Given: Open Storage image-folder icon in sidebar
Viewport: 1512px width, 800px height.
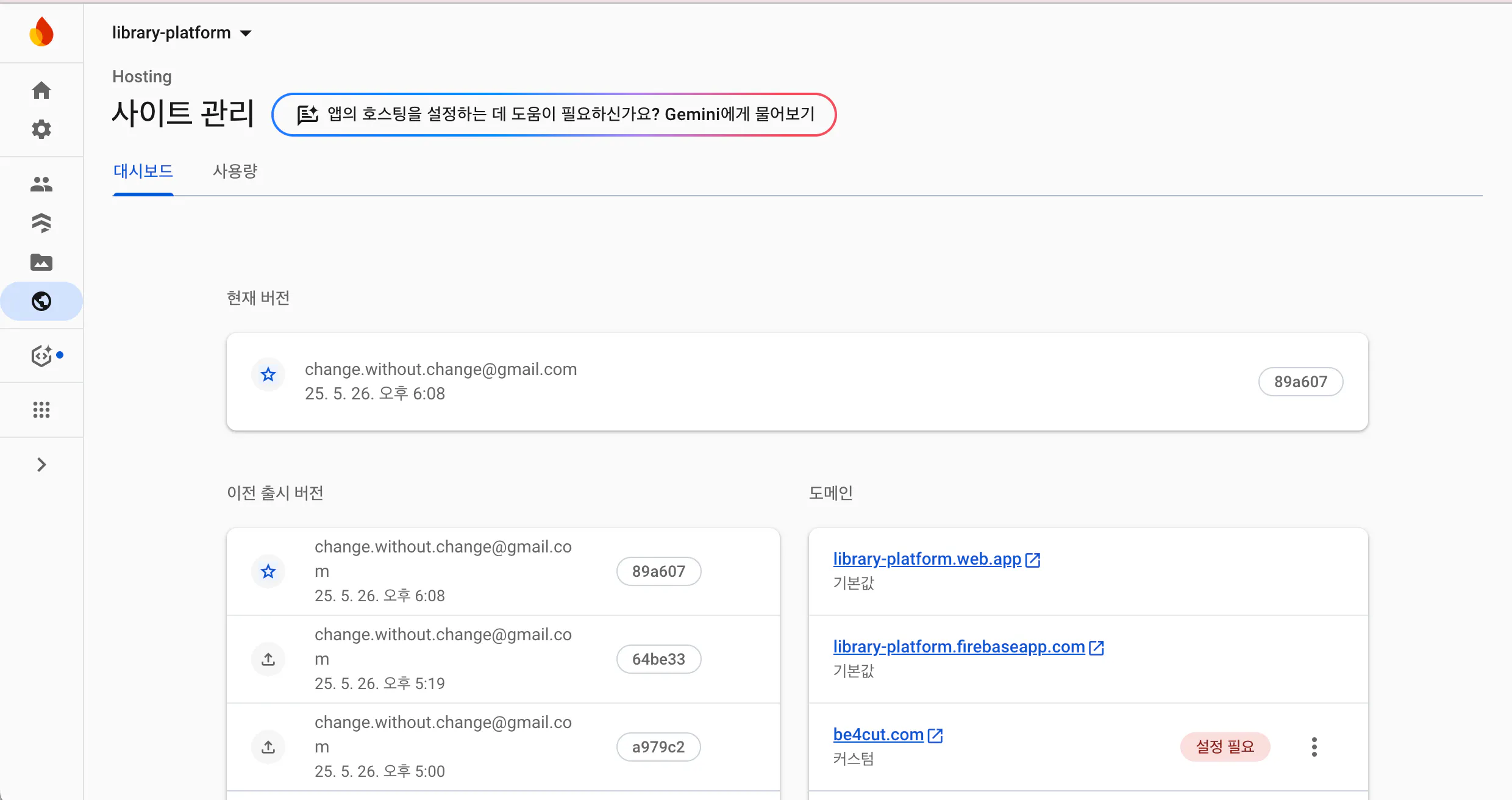Looking at the screenshot, I should pos(41,262).
